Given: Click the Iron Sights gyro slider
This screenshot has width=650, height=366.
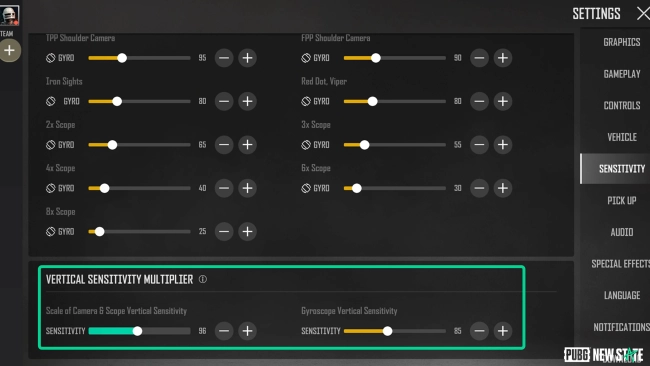Looking at the screenshot, I should pos(139,101).
